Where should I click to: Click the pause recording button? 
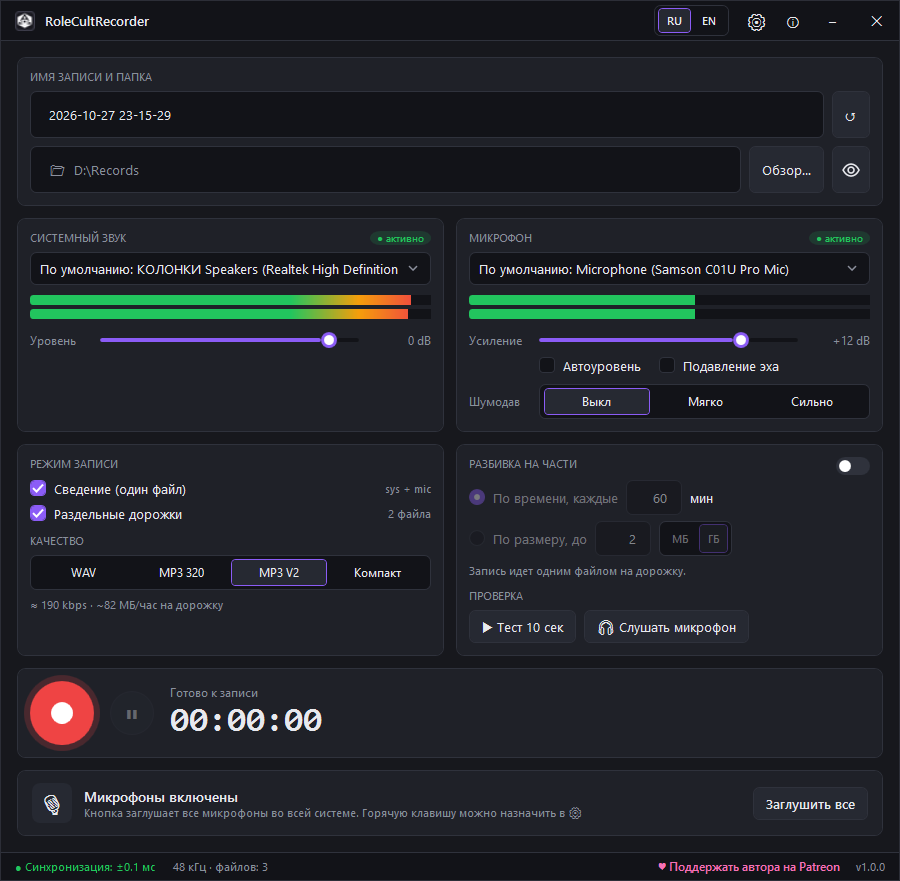132,714
